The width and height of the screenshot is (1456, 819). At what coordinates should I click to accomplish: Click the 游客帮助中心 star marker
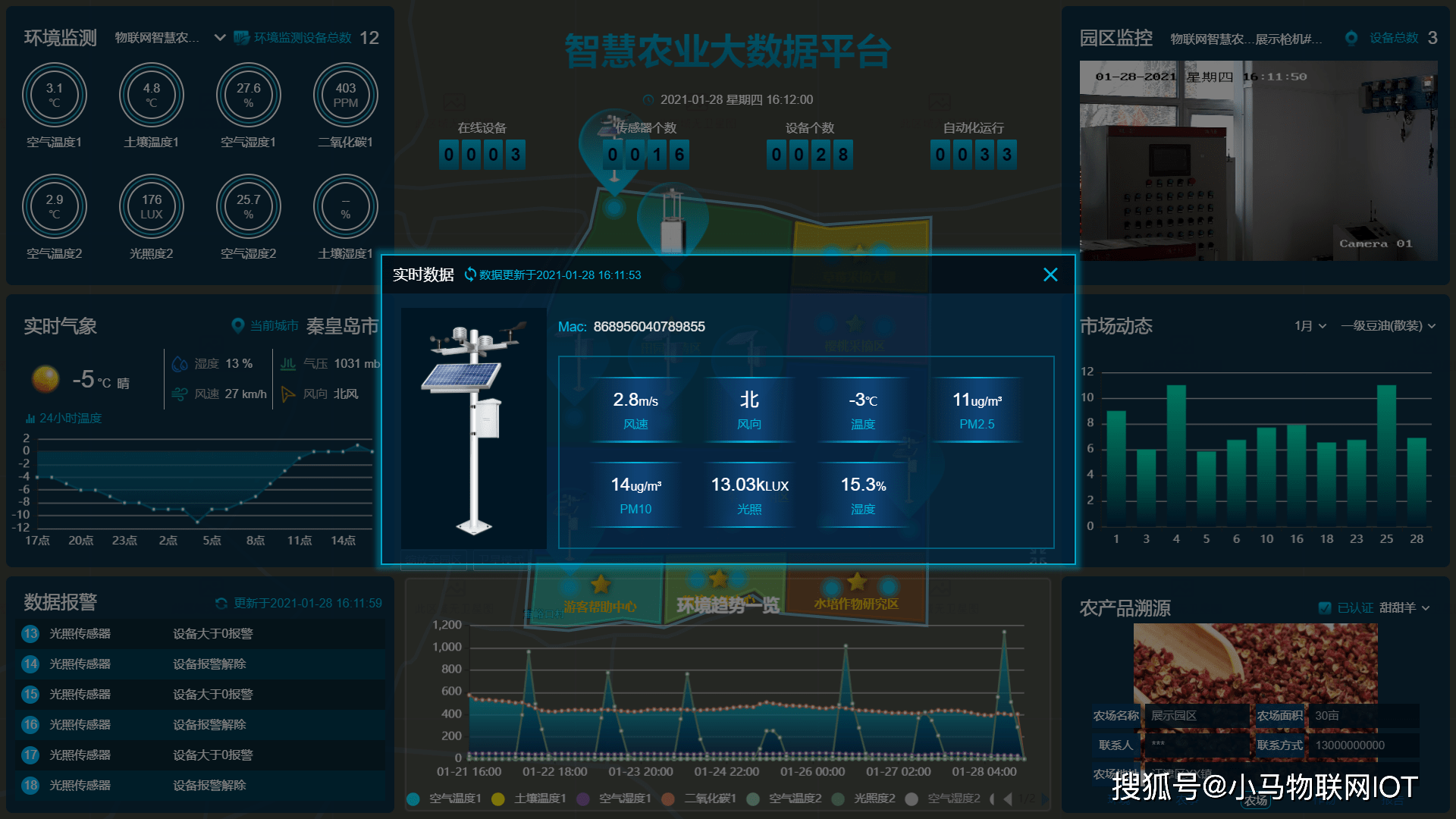tap(601, 585)
